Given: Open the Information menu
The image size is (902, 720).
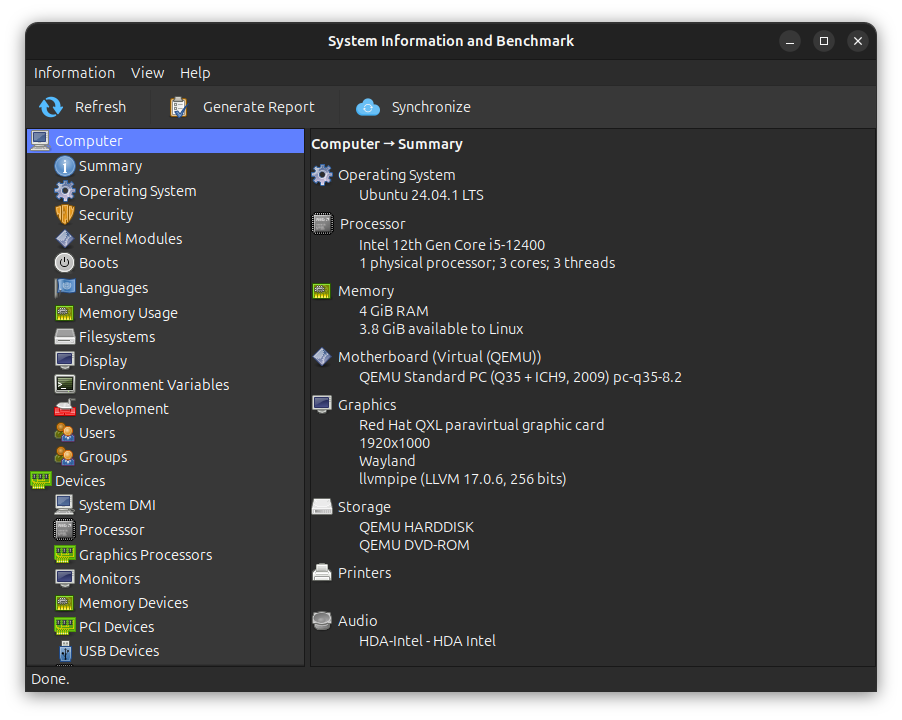Looking at the screenshot, I should [74, 73].
